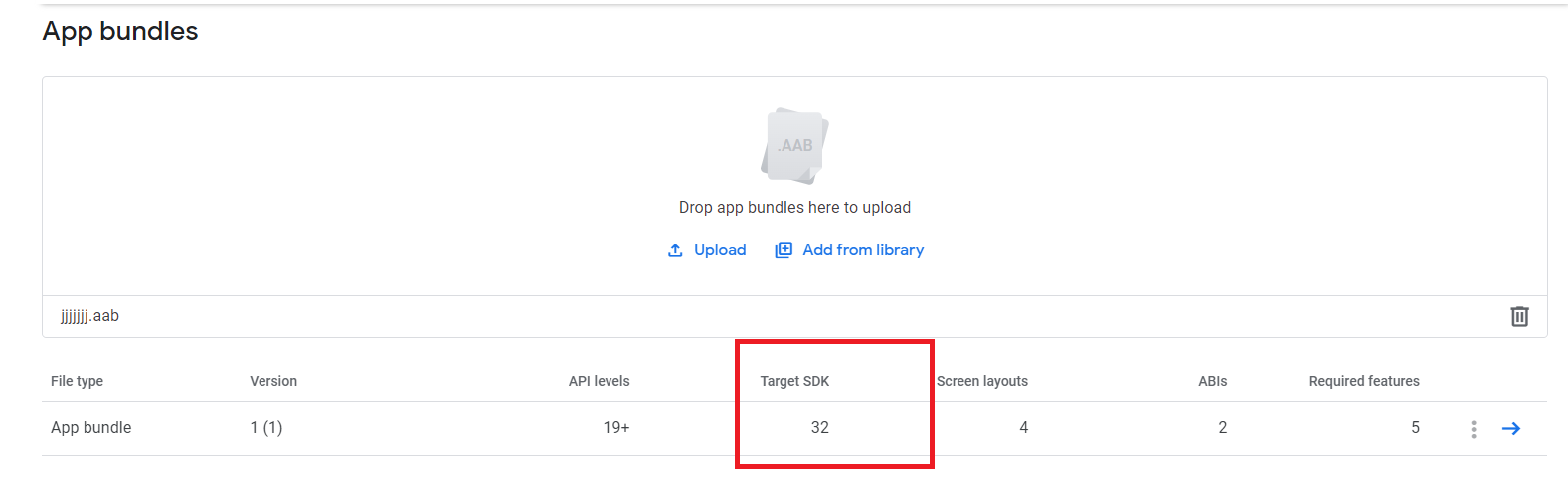Viewport: 1568px width, 488px height.
Task: Click the Target SDK value 32
Action: pyautogui.click(x=820, y=428)
